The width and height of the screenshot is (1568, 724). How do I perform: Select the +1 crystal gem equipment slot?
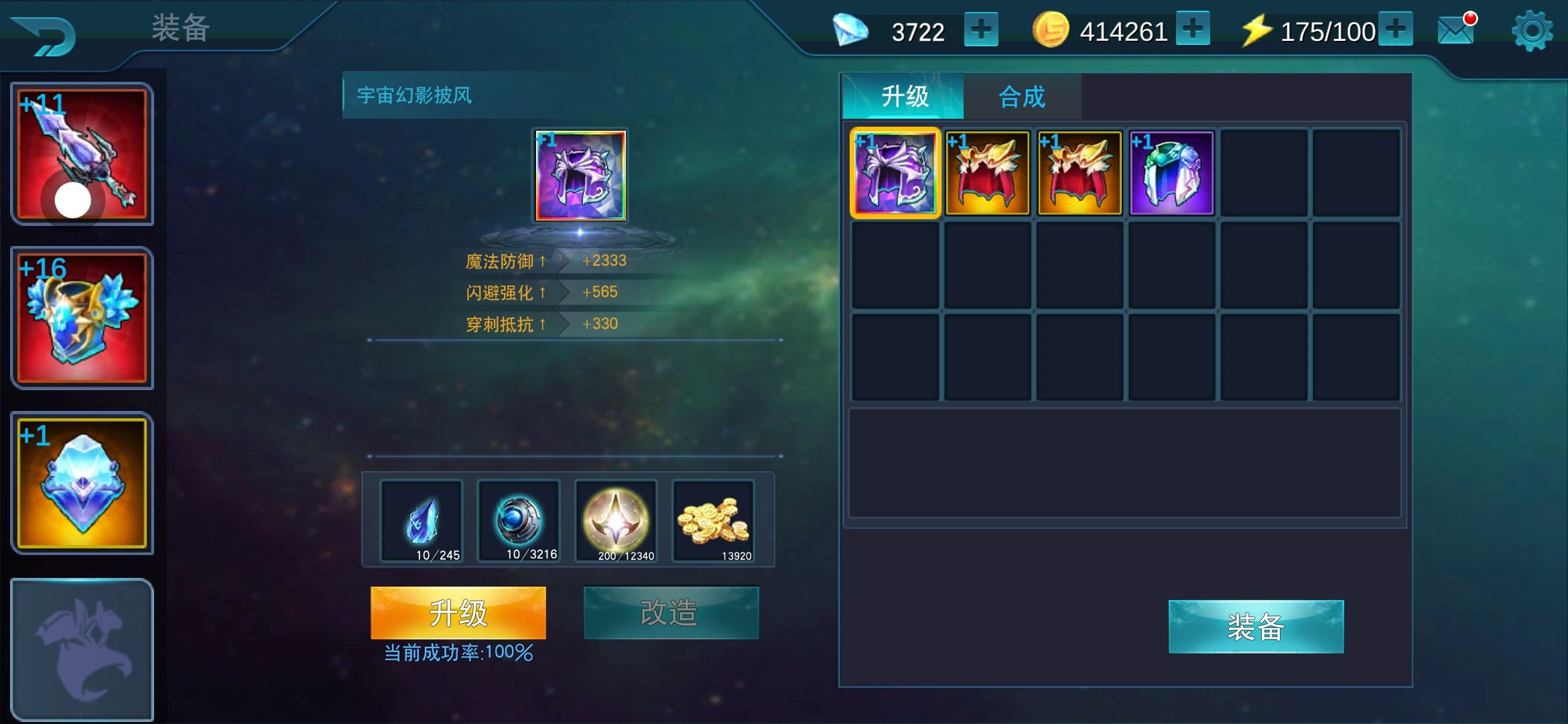click(x=82, y=483)
